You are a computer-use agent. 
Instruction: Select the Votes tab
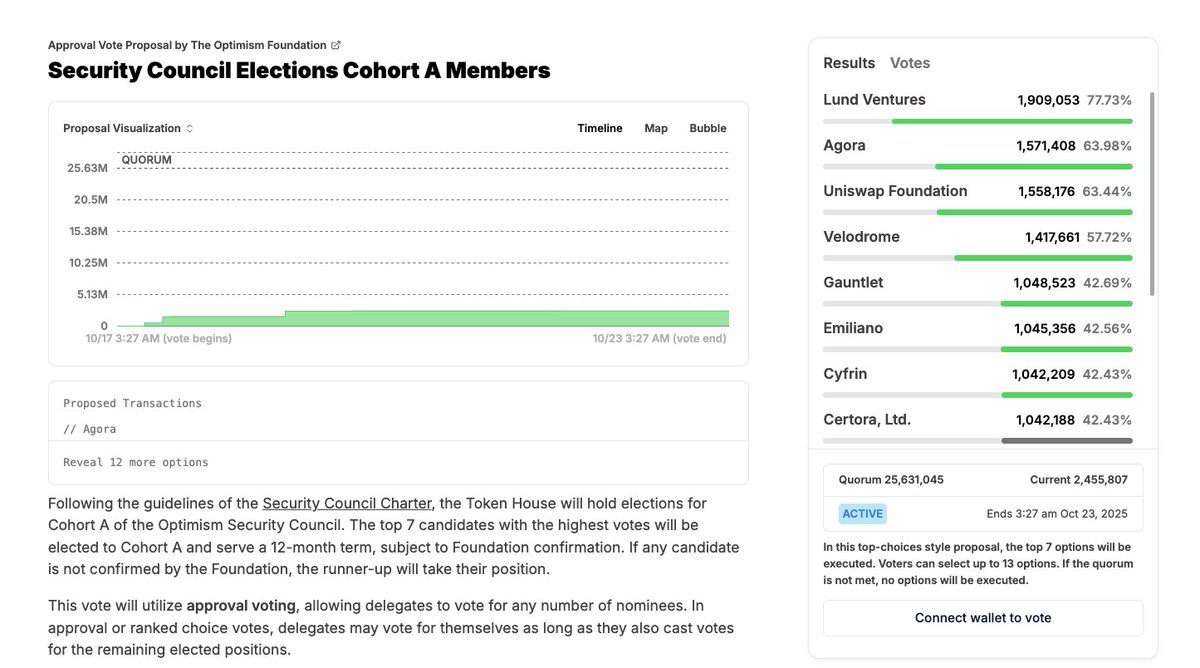[910, 63]
